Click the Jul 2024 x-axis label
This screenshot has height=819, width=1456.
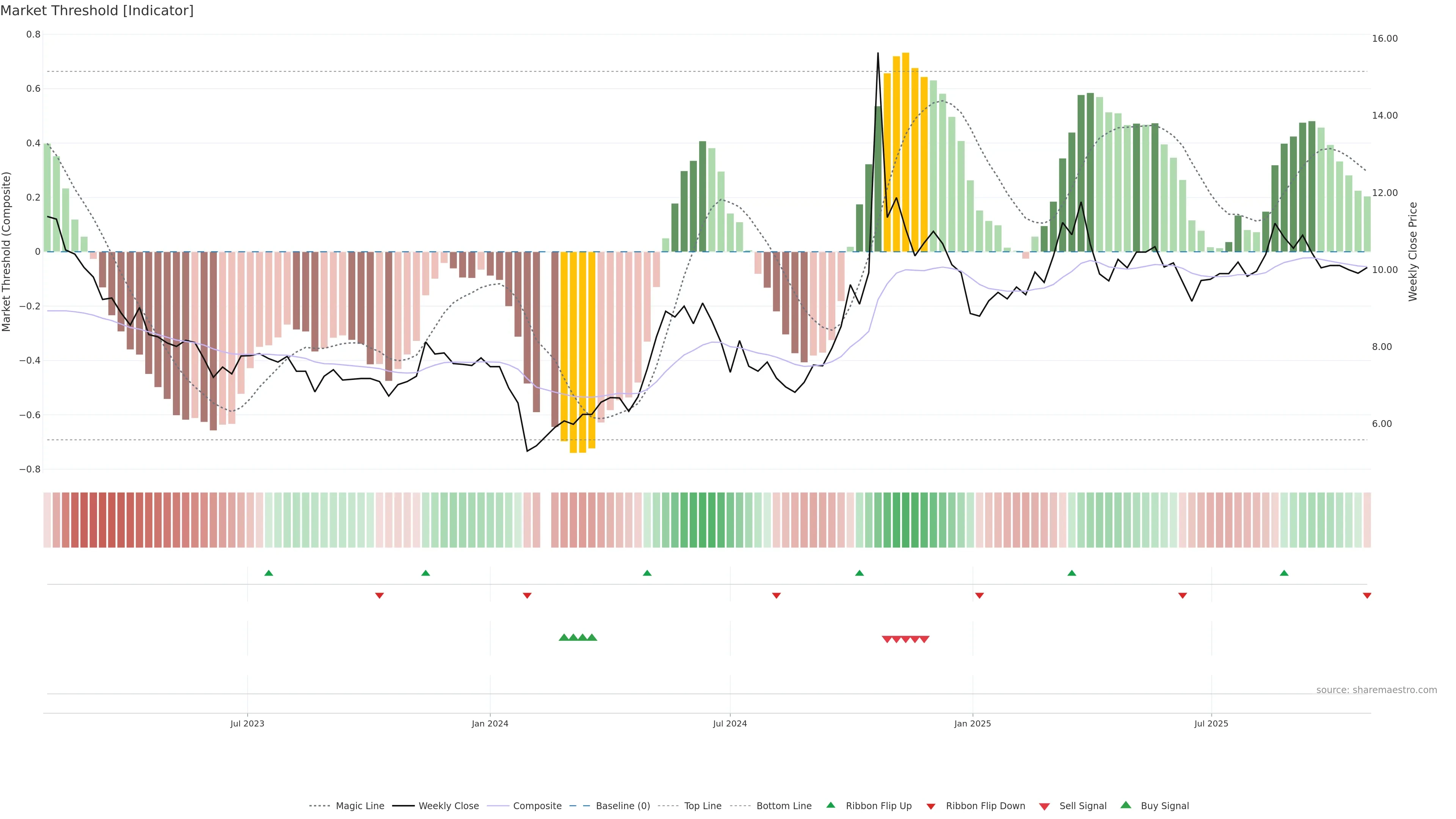pyautogui.click(x=730, y=723)
